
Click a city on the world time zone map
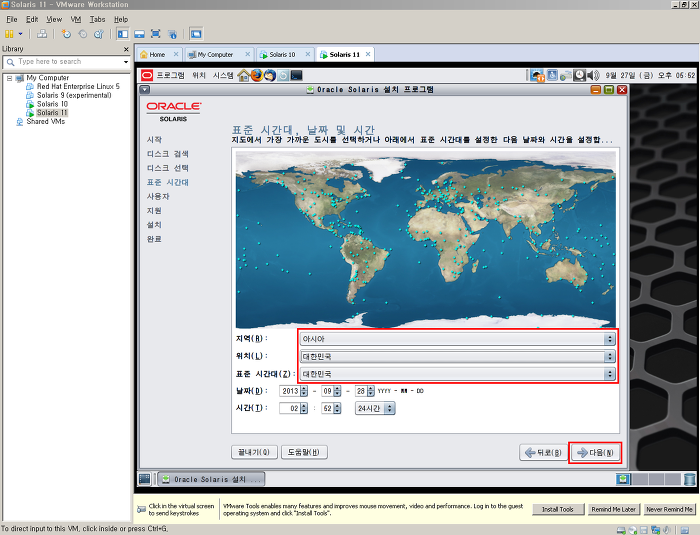tap(425, 240)
